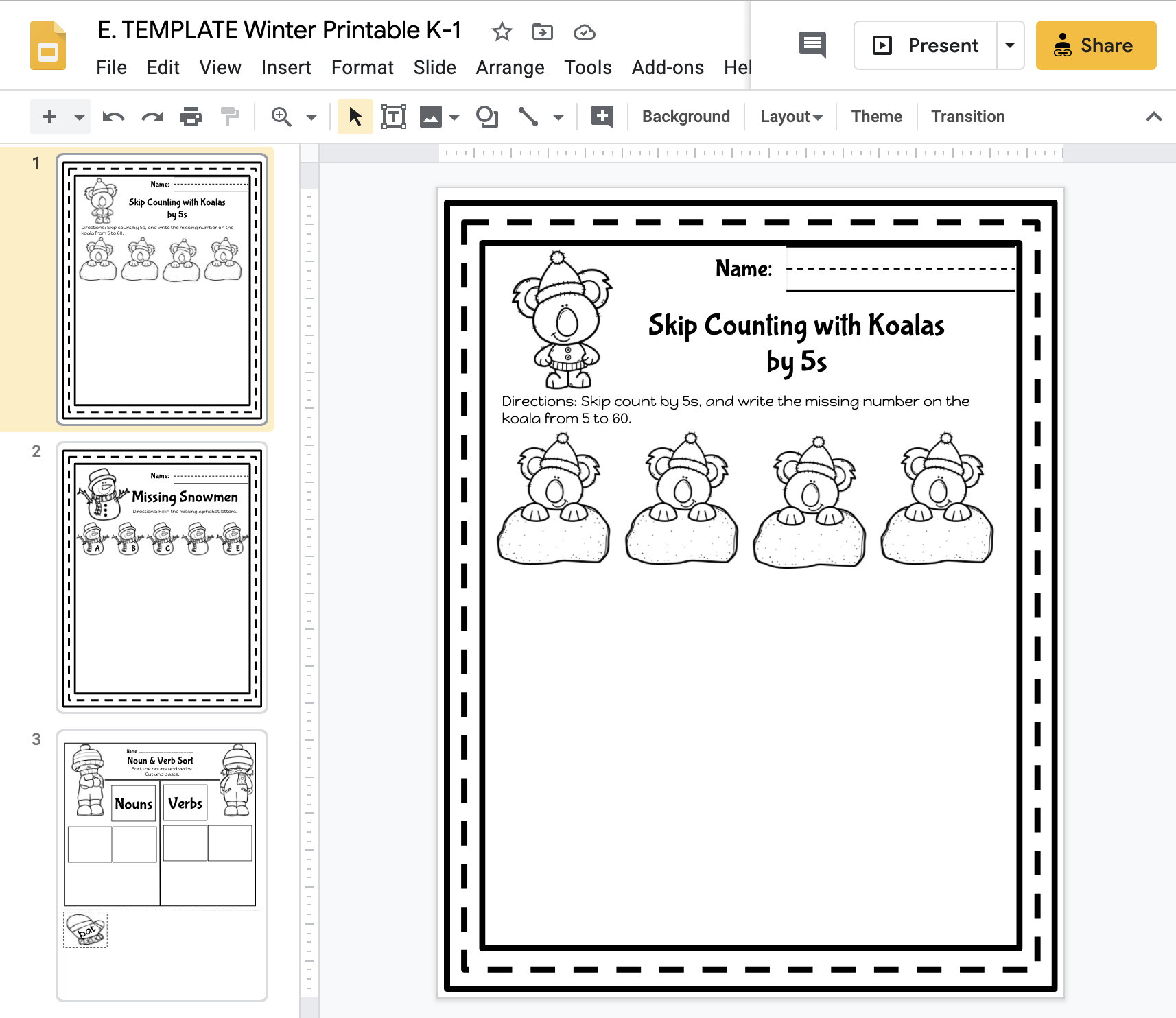Open the Format menu
Image resolution: width=1176 pixels, height=1018 pixels.
[362, 67]
